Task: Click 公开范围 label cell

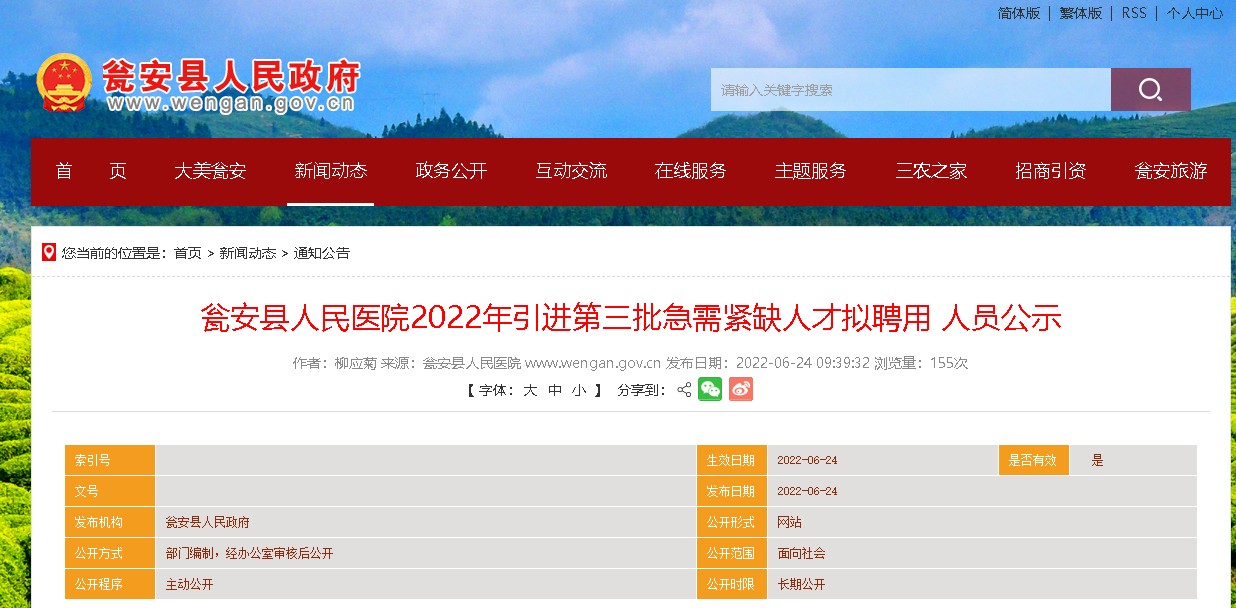Action: pos(731,553)
